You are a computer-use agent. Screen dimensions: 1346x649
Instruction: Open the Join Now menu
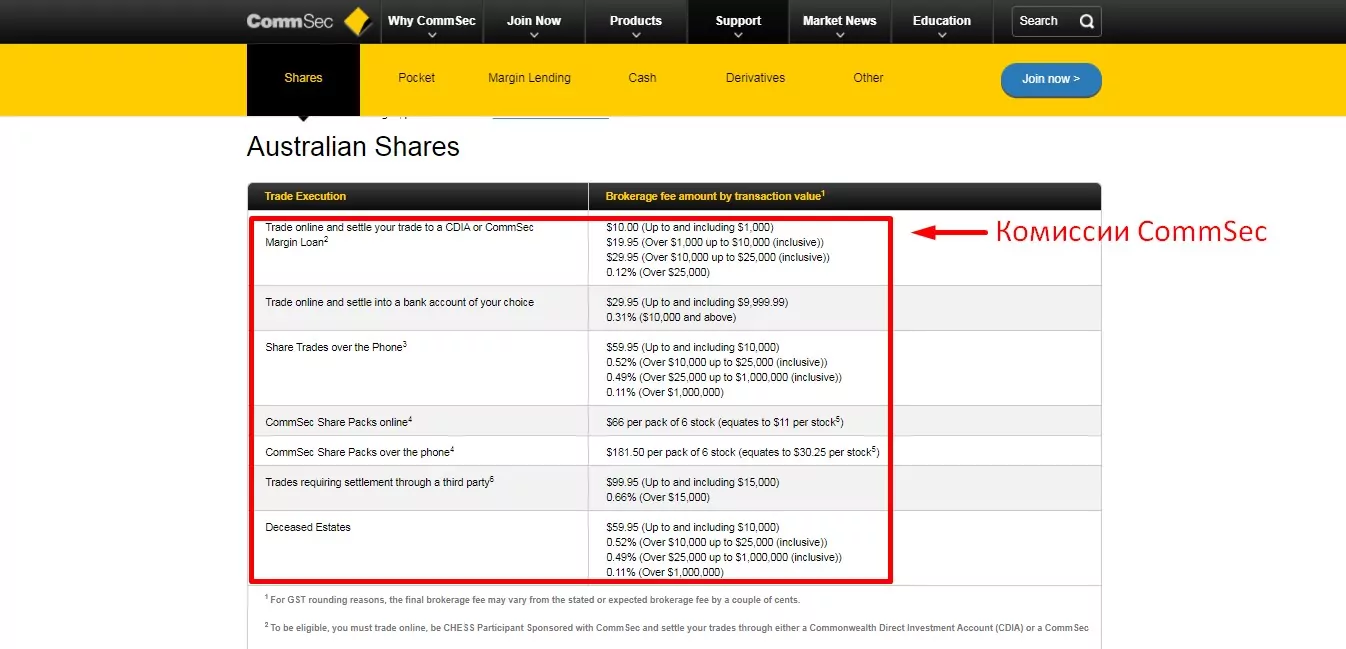(x=534, y=22)
